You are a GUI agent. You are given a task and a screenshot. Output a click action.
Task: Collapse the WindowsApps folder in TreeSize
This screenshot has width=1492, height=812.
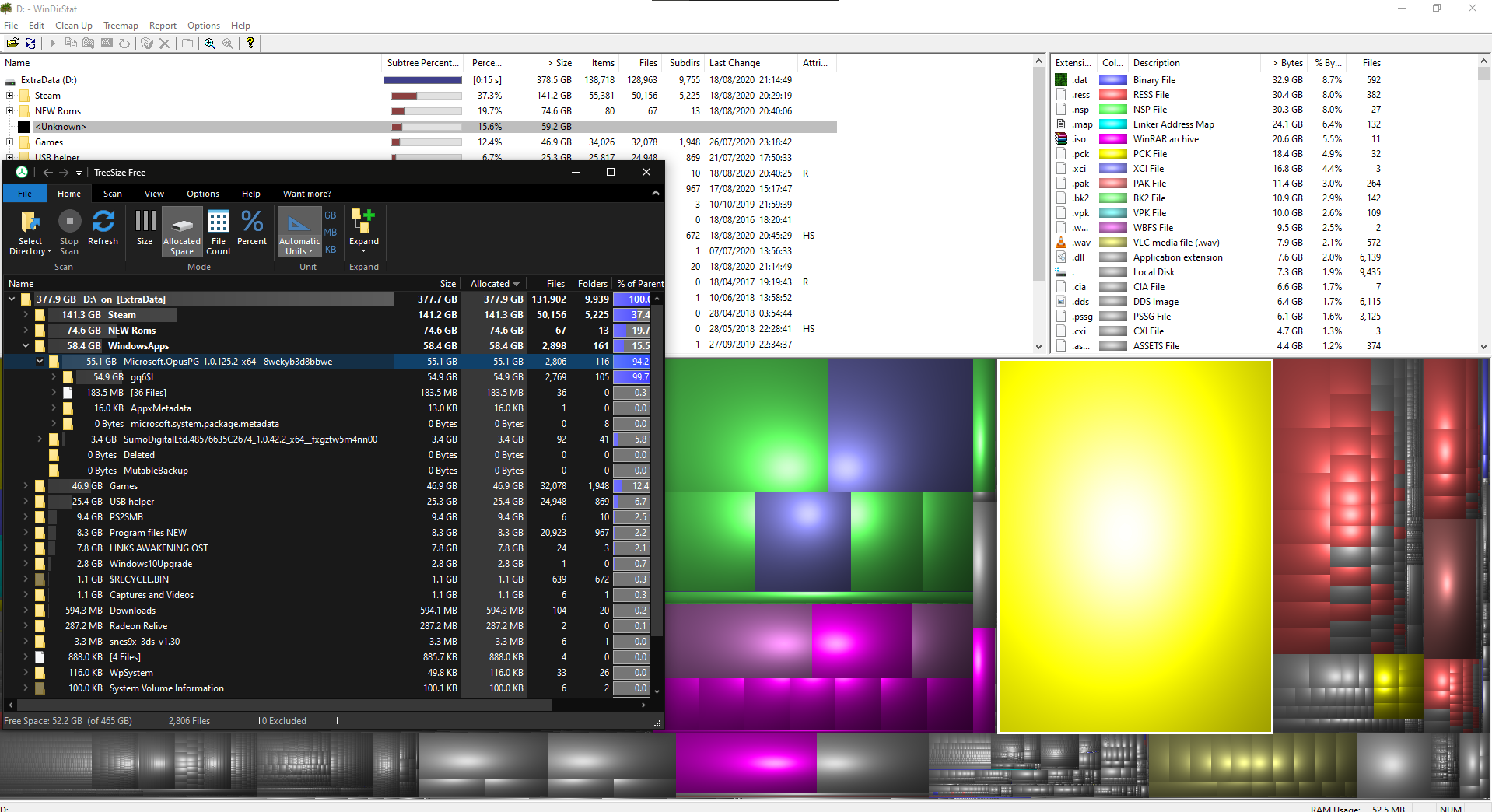26,346
